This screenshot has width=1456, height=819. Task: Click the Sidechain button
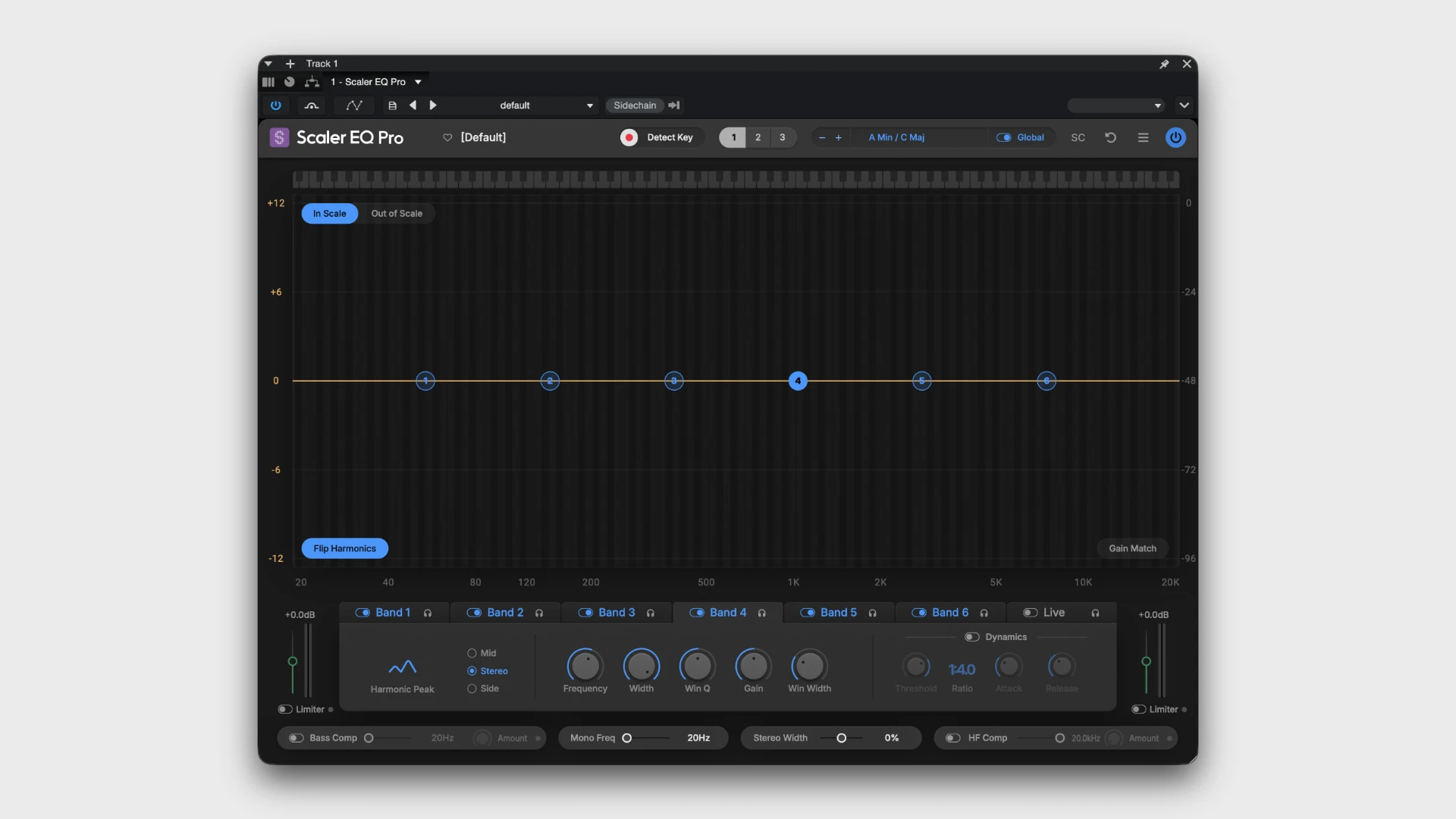point(635,105)
